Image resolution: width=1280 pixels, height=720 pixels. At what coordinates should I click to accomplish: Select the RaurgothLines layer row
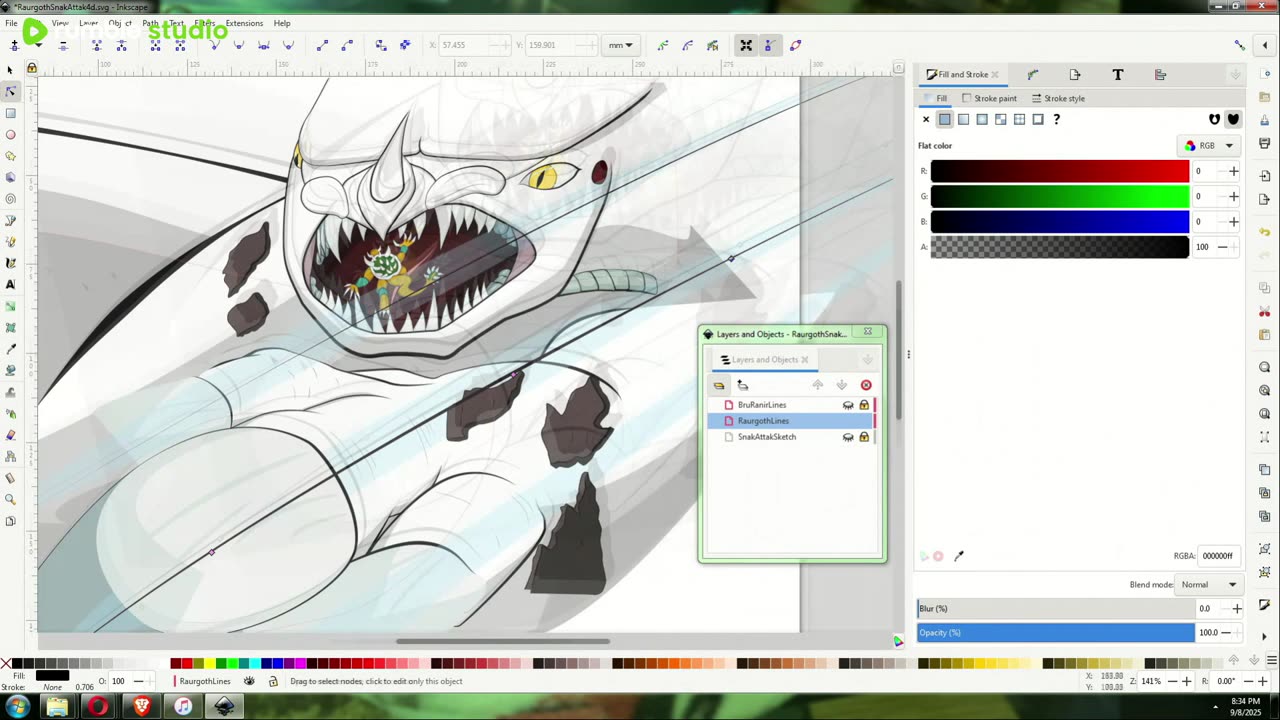click(x=792, y=421)
